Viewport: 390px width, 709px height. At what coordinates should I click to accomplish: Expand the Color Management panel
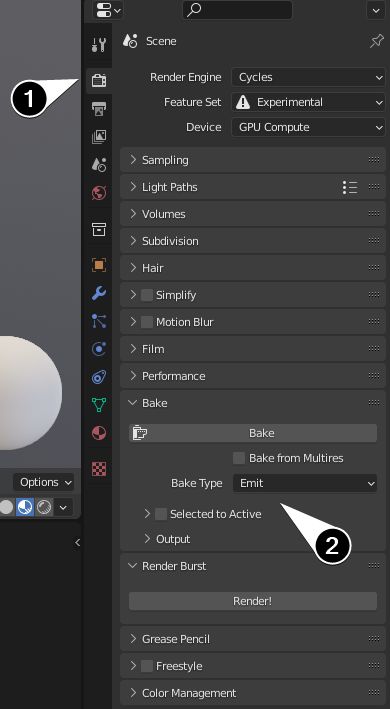point(253,693)
